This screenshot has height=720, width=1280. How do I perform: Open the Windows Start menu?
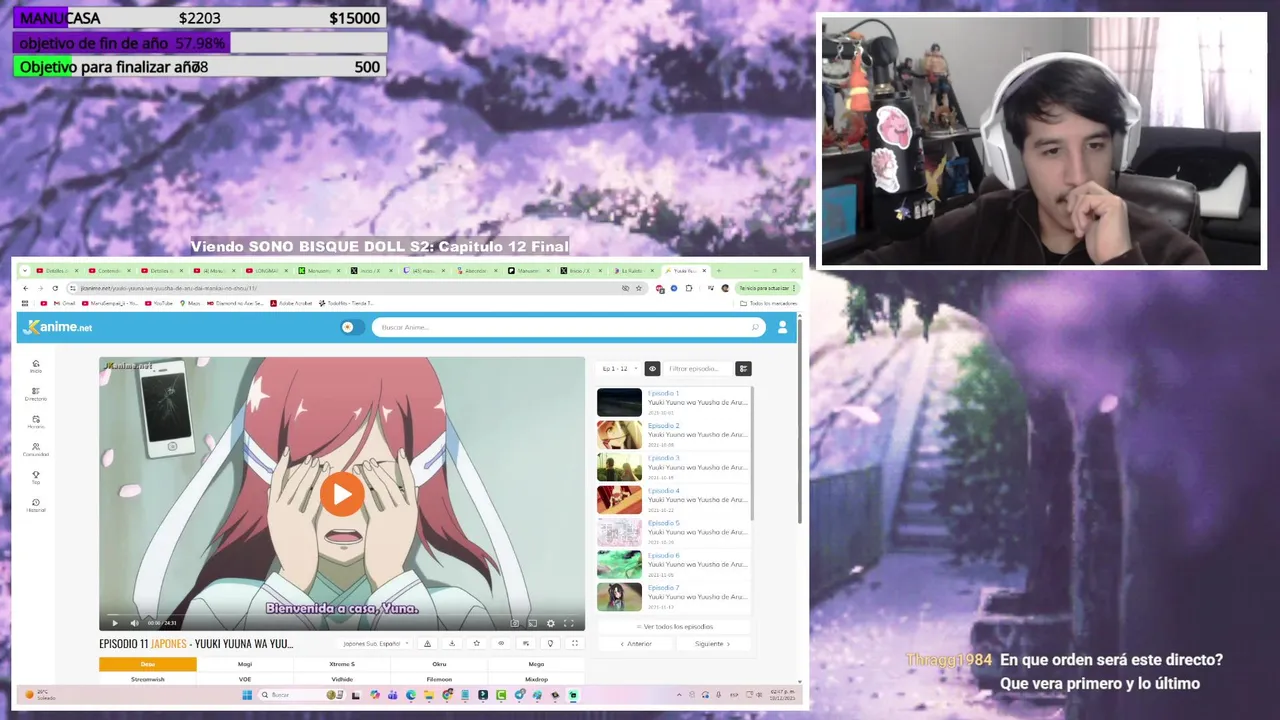(247, 695)
